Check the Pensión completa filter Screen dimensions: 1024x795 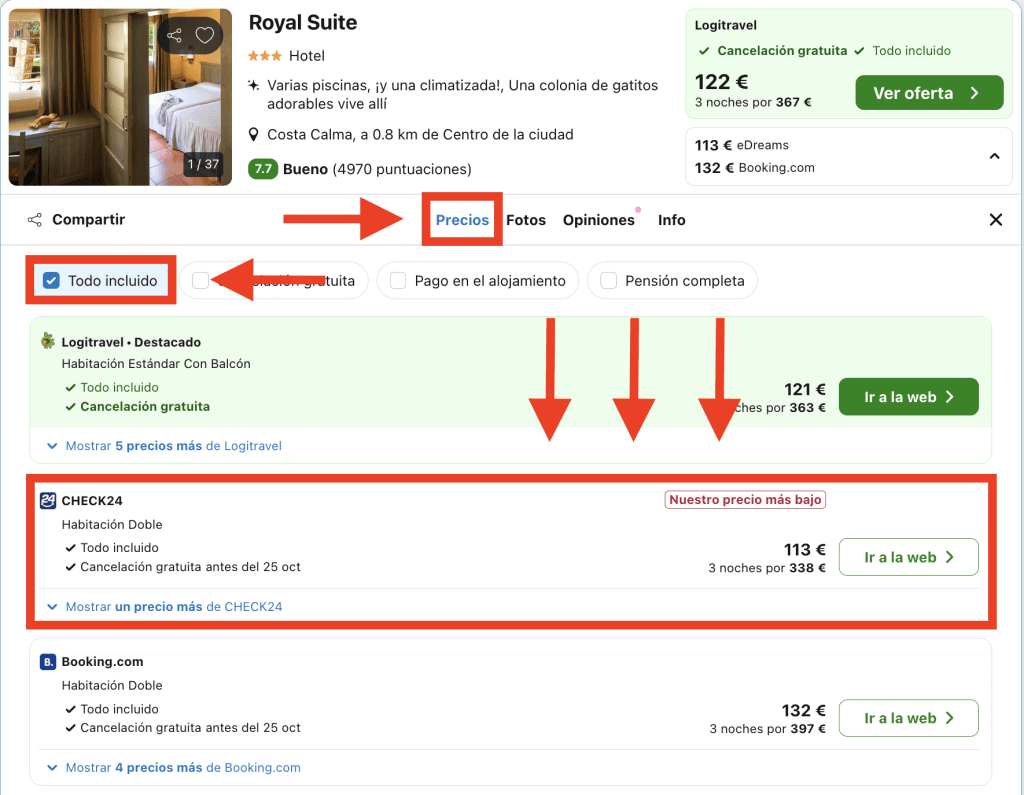(608, 281)
